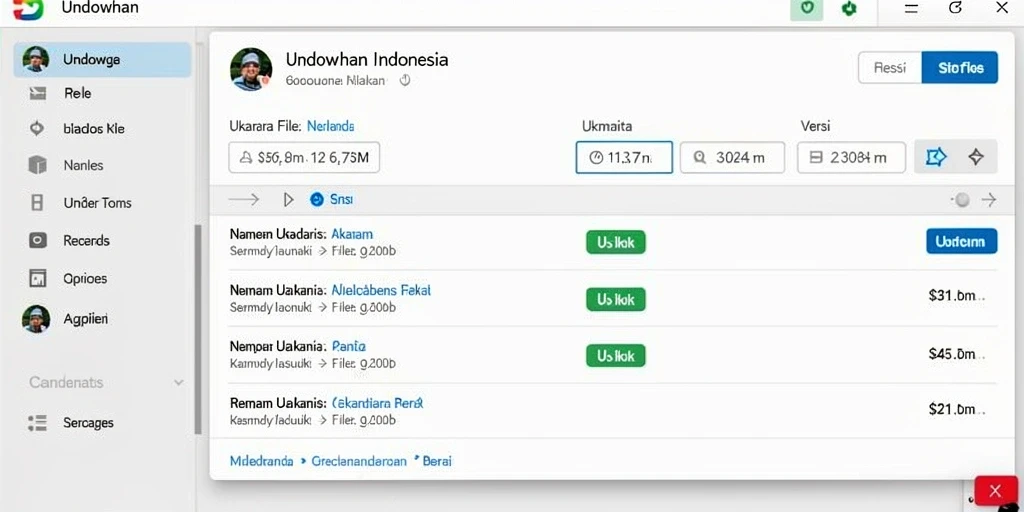Click the disk icon in 23084 m field

pyautogui.click(x=816, y=157)
